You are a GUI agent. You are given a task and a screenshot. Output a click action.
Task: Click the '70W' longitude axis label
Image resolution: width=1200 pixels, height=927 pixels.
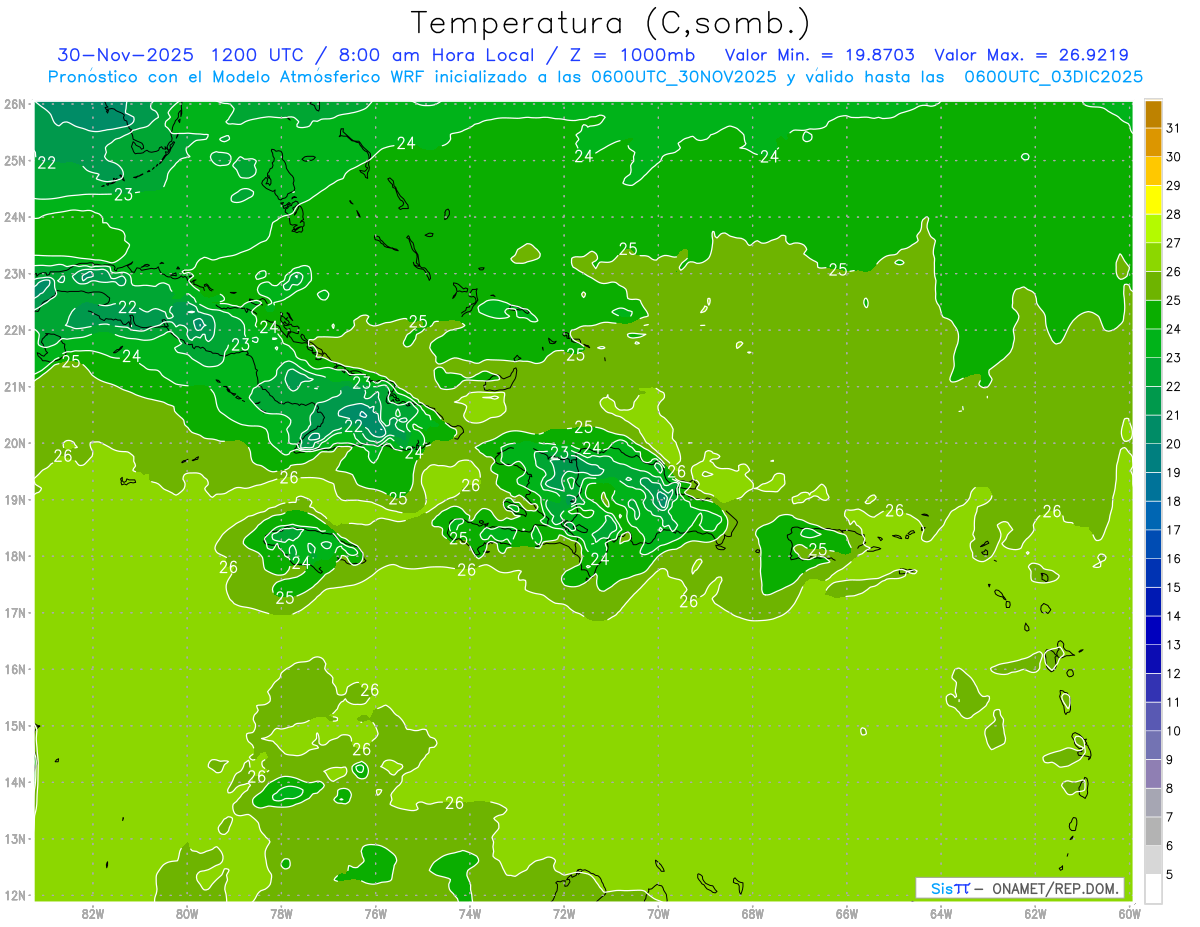(658, 913)
